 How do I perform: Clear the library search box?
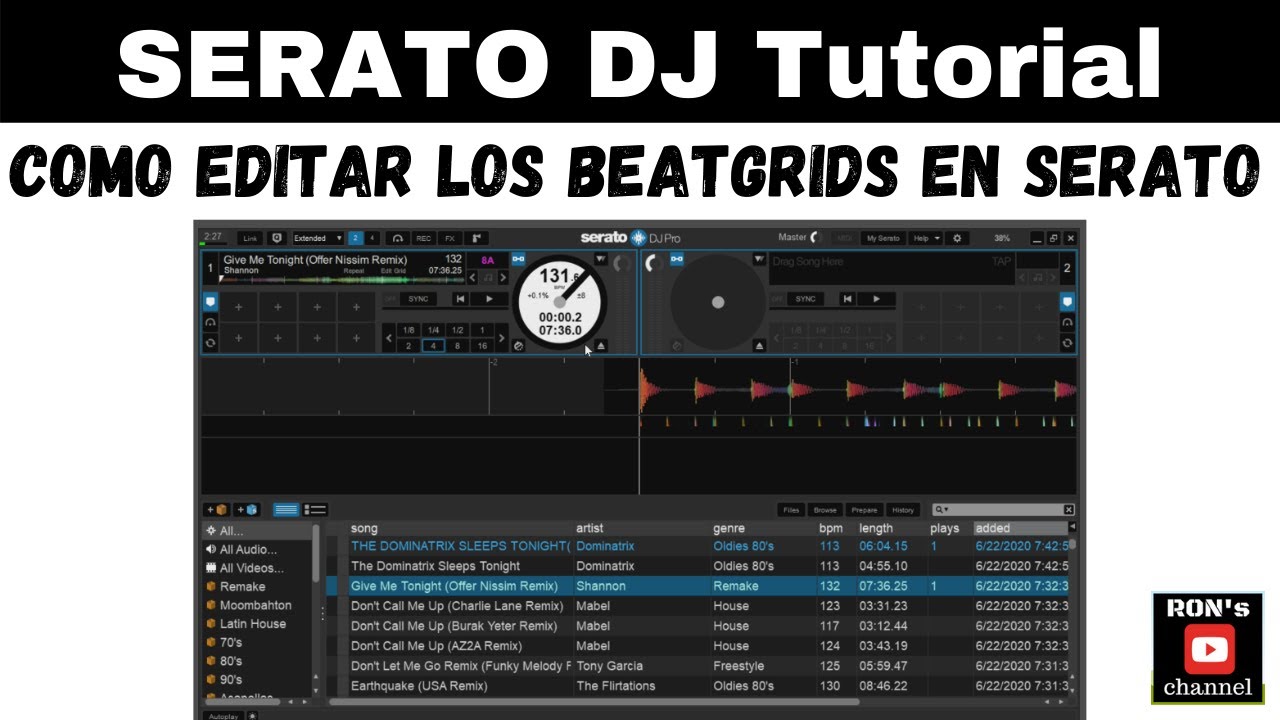click(1068, 510)
